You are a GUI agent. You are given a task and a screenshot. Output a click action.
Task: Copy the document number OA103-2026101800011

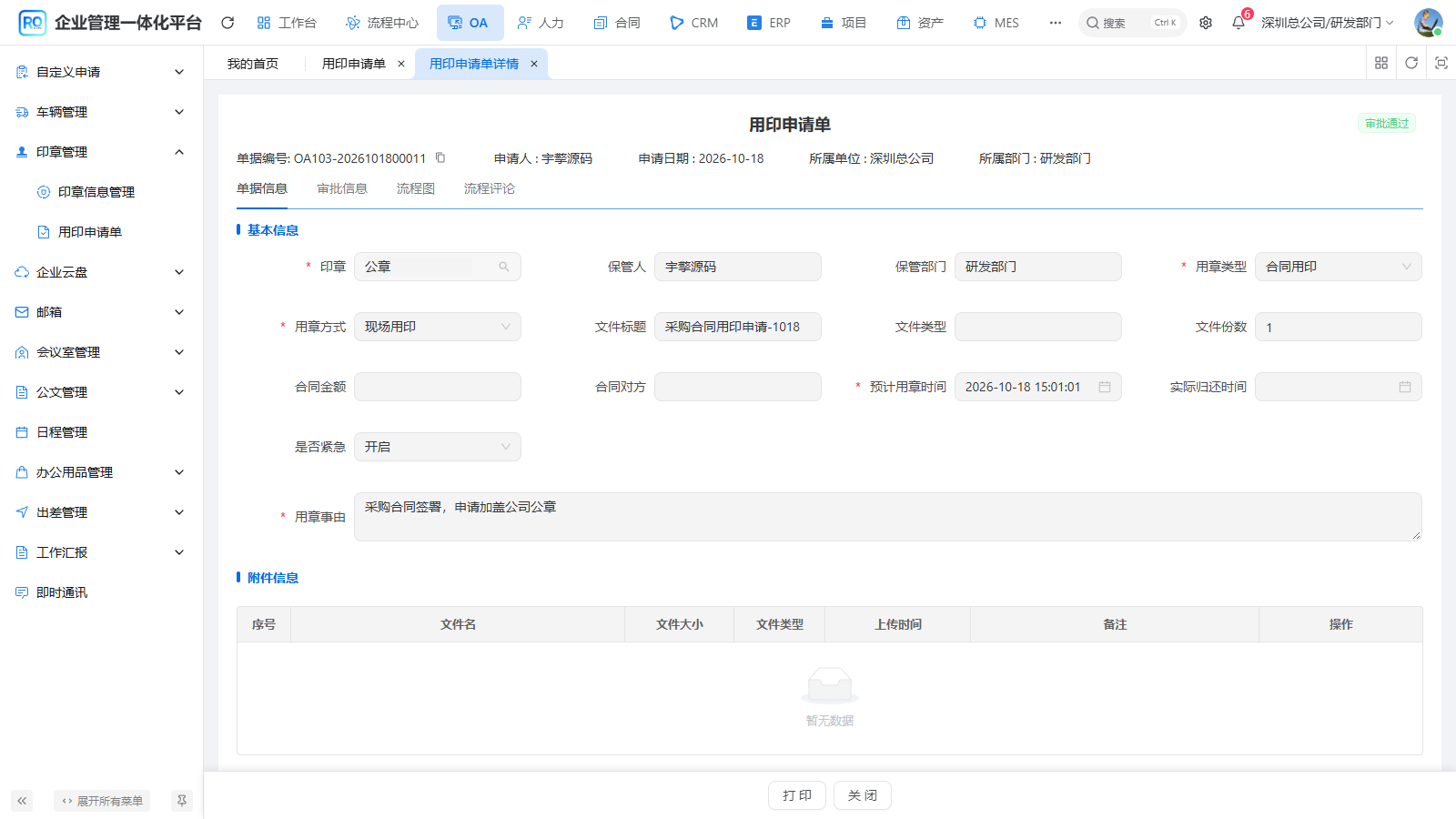(x=440, y=157)
